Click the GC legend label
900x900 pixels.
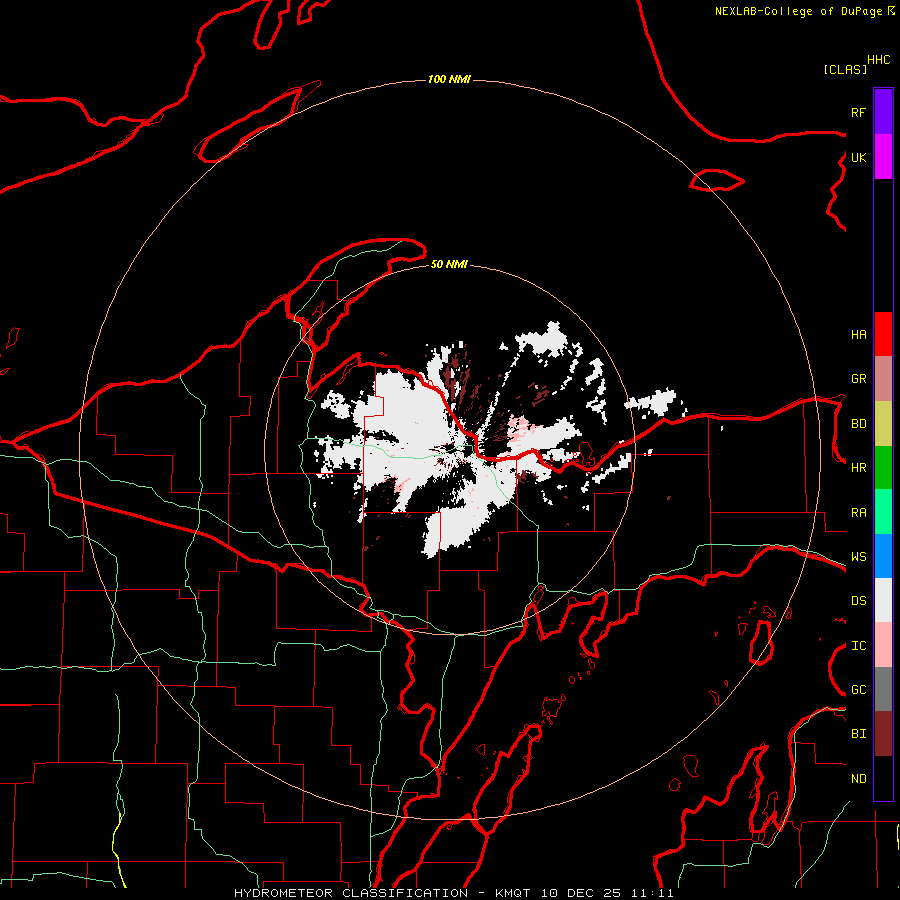click(858, 690)
